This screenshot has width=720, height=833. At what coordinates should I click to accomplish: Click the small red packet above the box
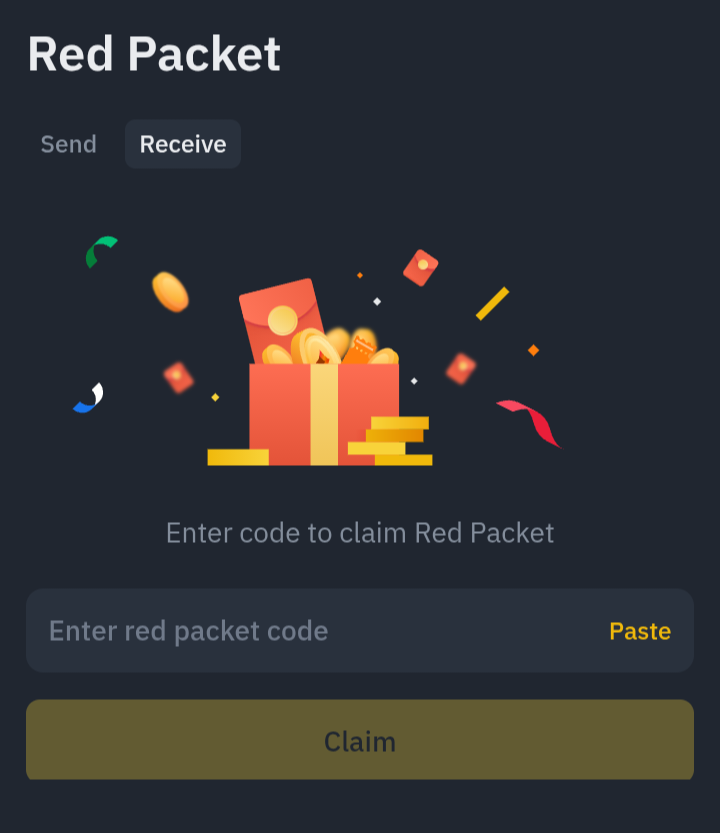click(x=420, y=268)
